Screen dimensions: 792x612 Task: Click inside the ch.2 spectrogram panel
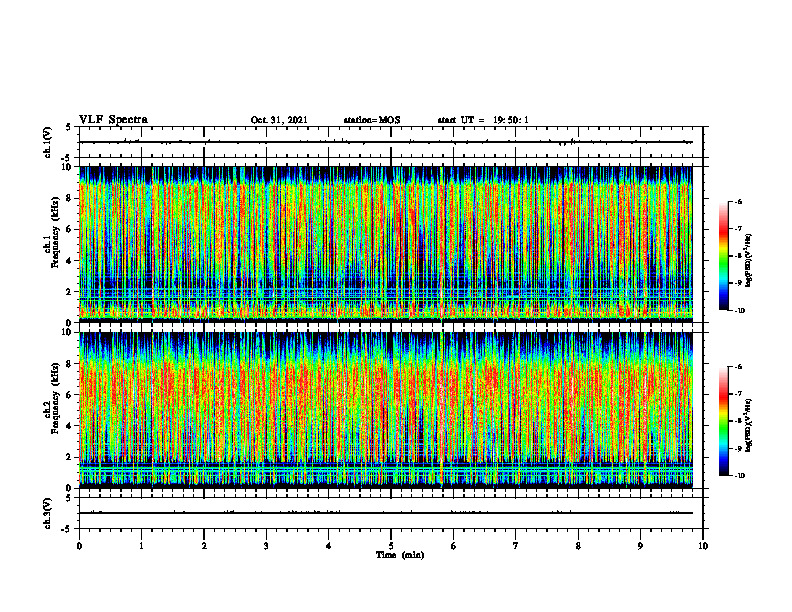(386, 410)
